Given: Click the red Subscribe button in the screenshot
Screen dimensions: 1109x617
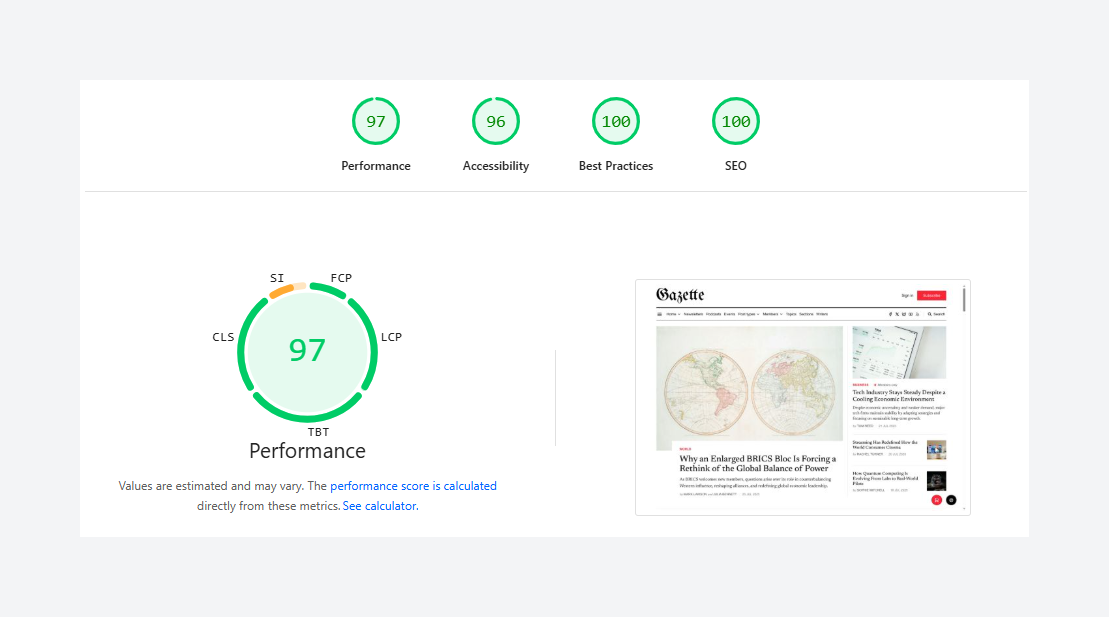Looking at the screenshot, I should (x=931, y=295).
